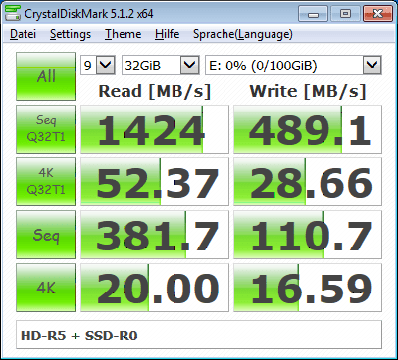Image resolution: width=398 pixels, height=360 pixels.
Task: Run all benchmarks with All button
Action: [46, 76]
